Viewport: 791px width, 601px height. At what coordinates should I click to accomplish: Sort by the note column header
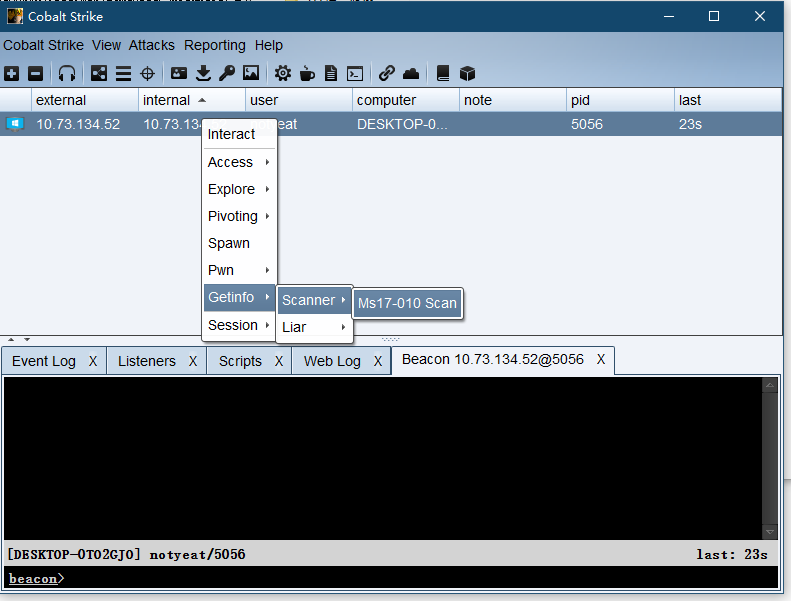[513, 100]
